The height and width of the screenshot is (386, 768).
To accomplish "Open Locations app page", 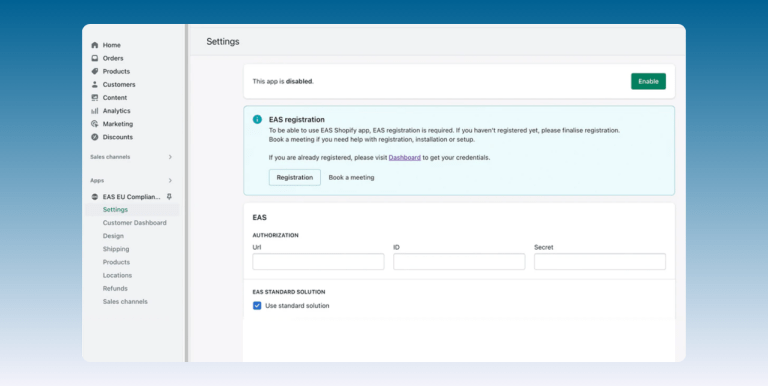I will [x=117, y=275].
